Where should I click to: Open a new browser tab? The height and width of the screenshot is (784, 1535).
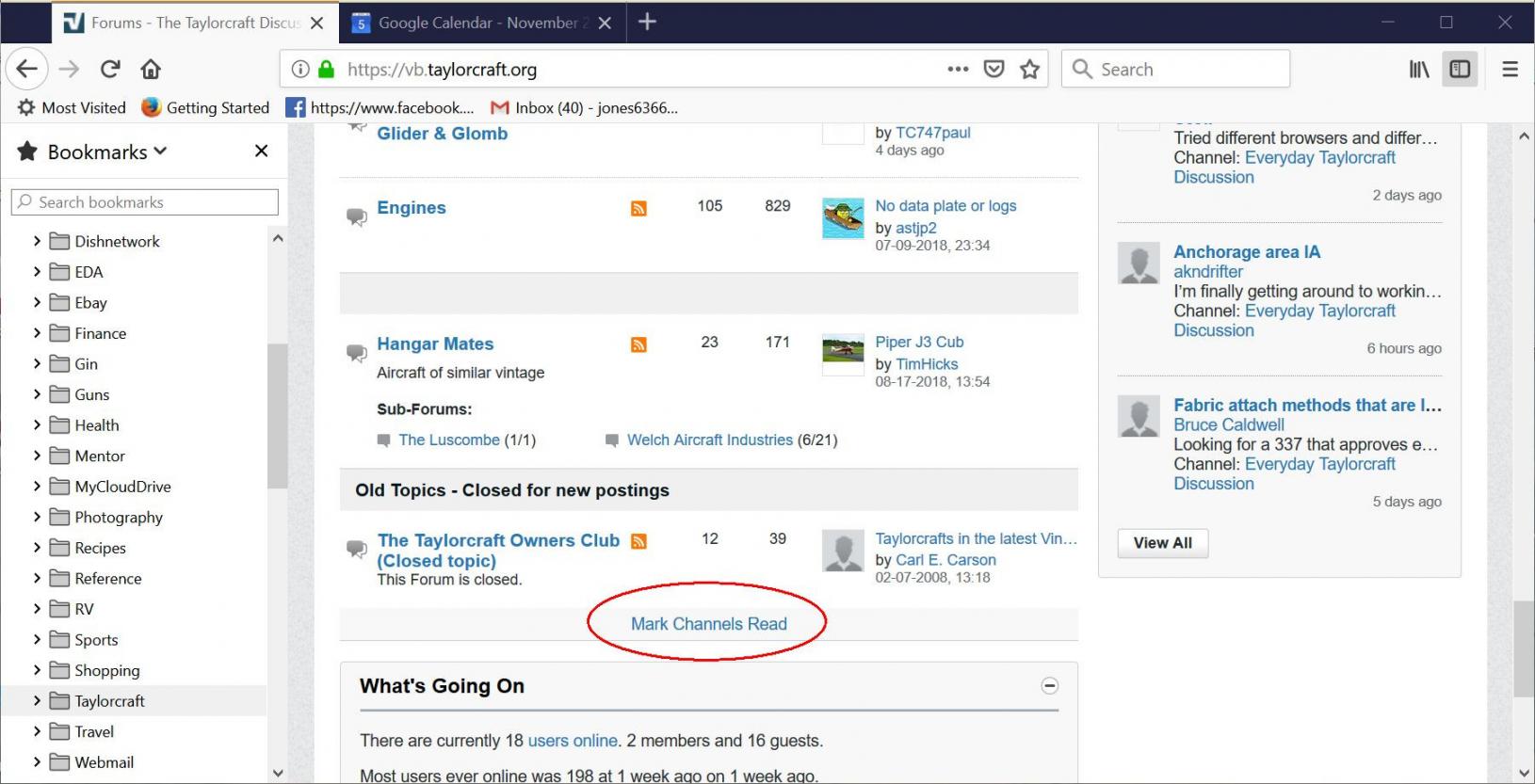(x=647, y=22)
